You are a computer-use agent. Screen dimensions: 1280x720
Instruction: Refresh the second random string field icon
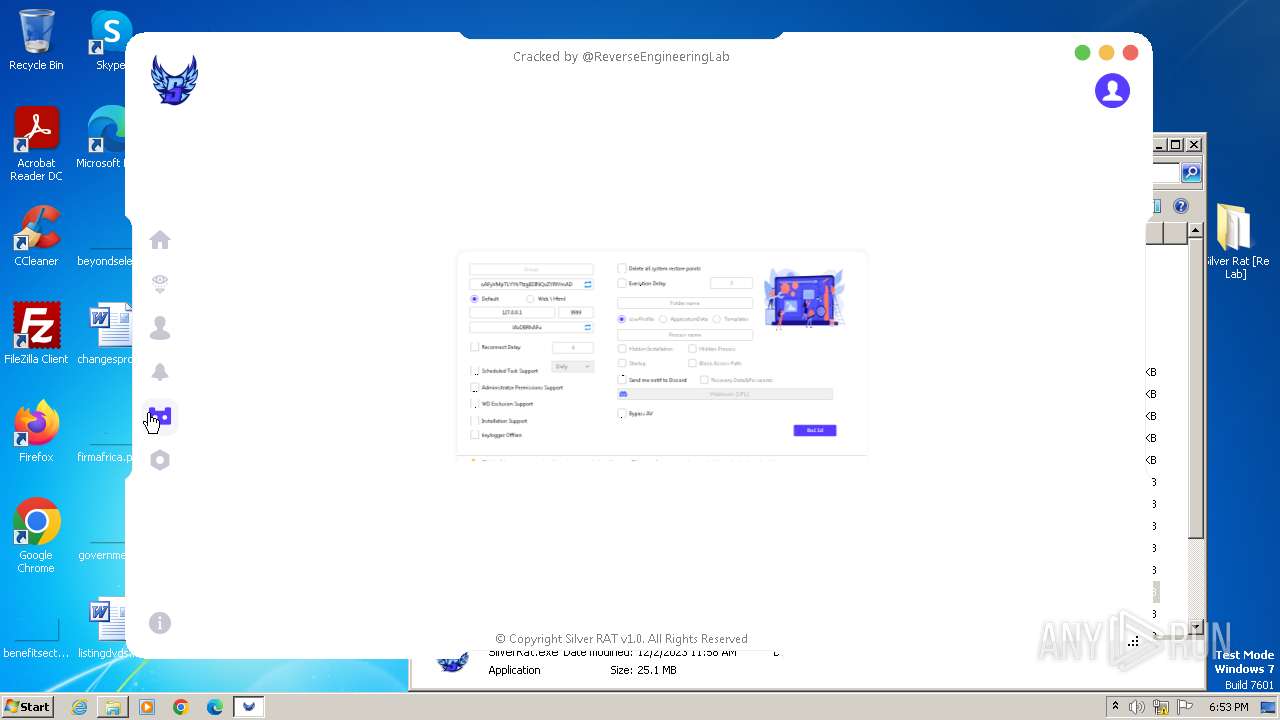click(588, 327)
